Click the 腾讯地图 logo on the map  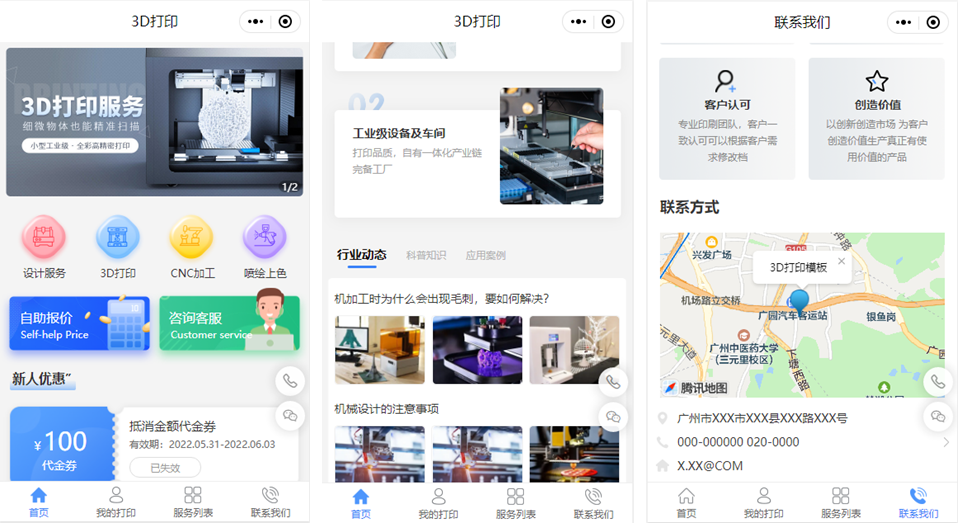(x=696, y=387)
